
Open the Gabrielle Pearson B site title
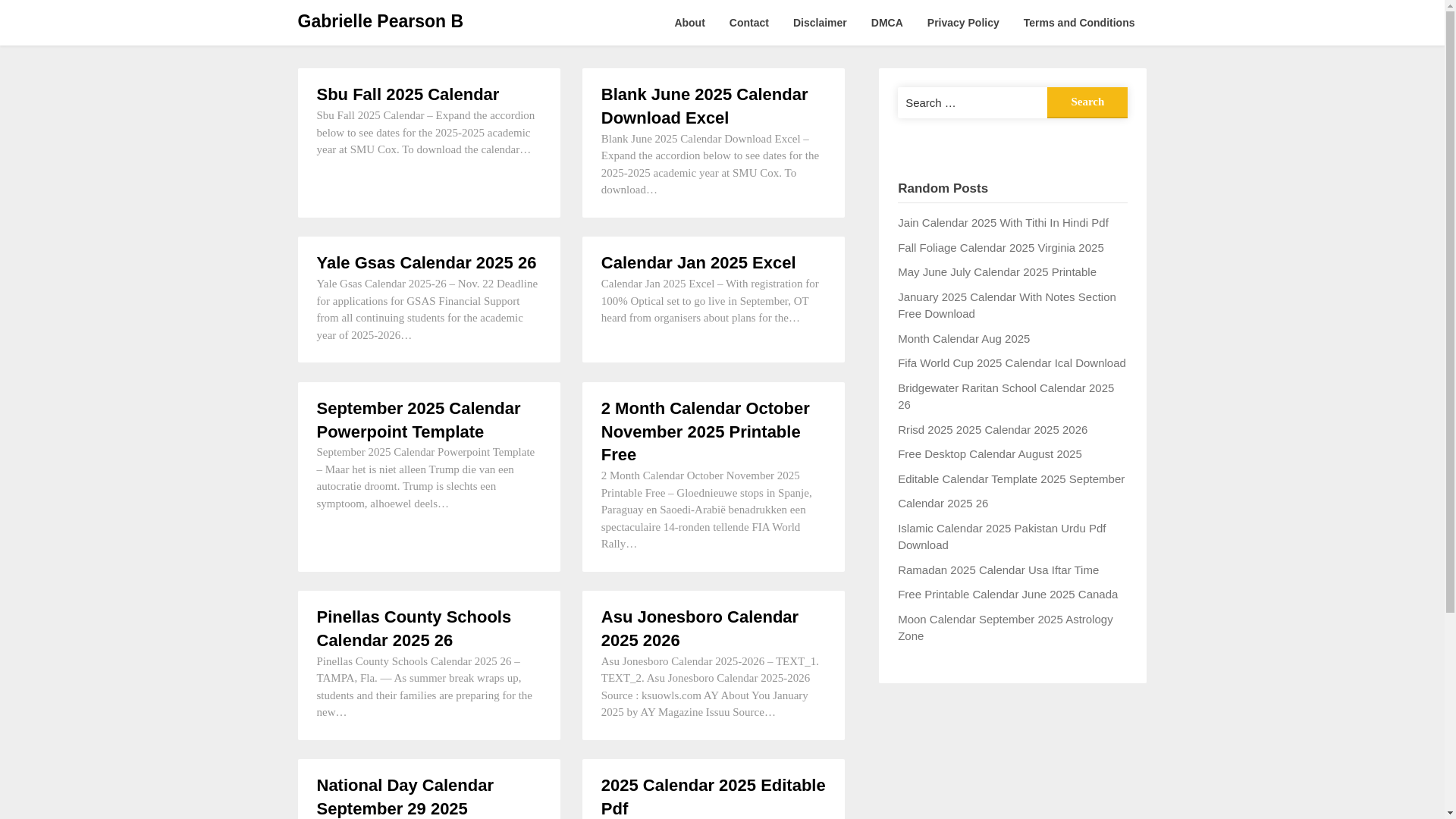[380, 21]
